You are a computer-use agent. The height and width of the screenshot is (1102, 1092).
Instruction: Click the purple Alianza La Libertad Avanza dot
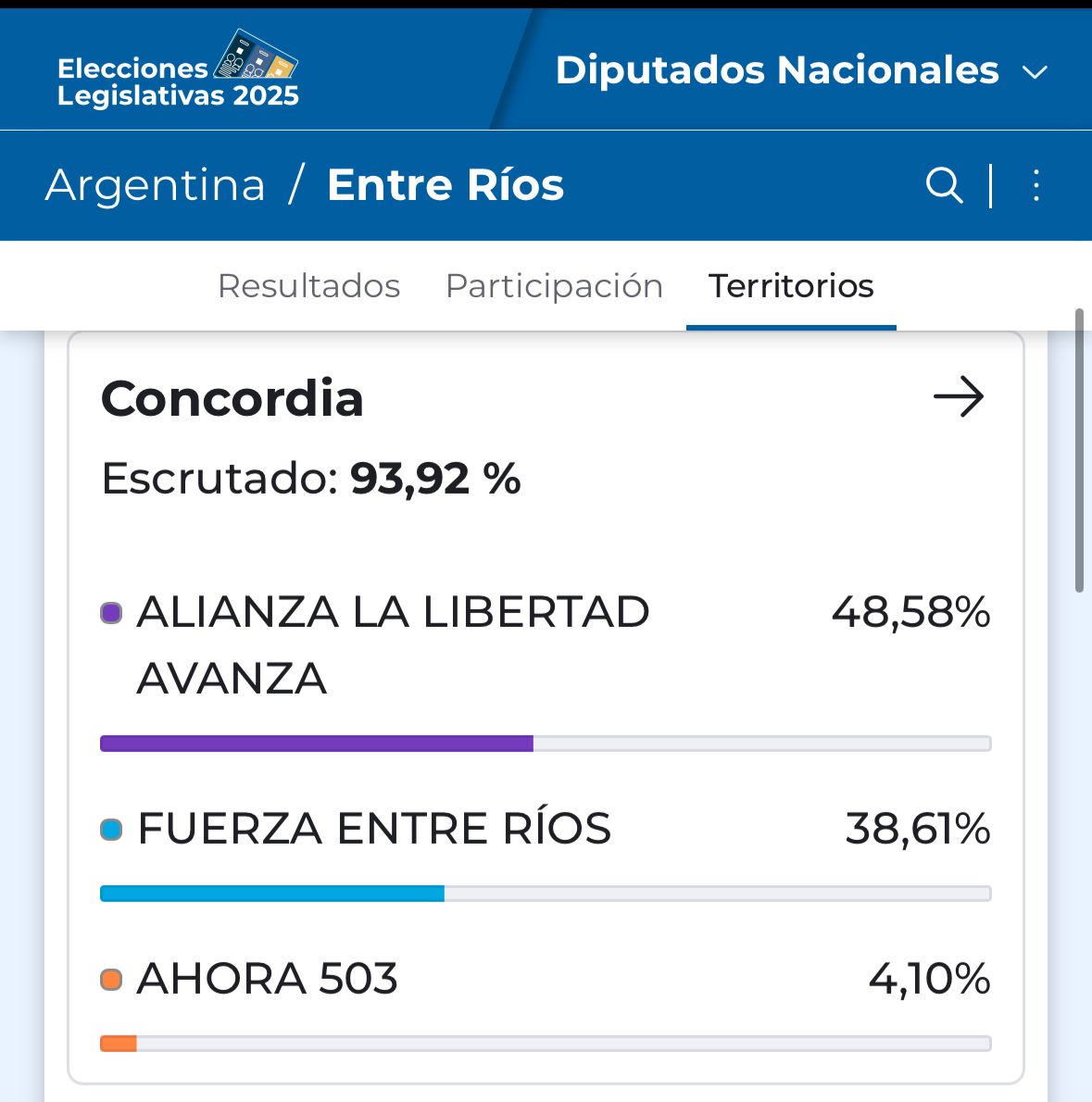pyautogui.click(x=111, y=613)
